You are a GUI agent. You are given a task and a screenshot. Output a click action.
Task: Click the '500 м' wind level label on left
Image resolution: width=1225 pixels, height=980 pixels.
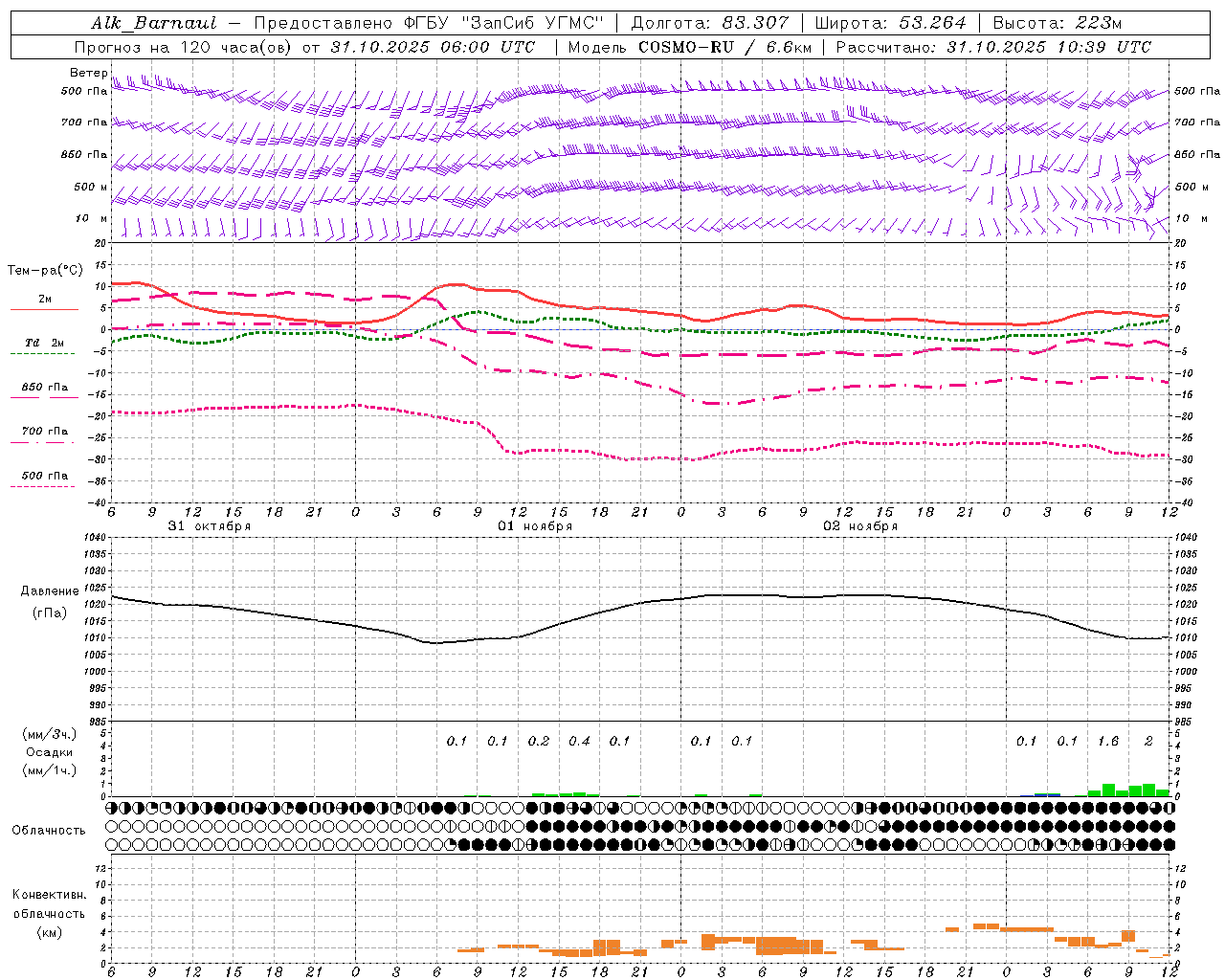[x=91, y=187]
